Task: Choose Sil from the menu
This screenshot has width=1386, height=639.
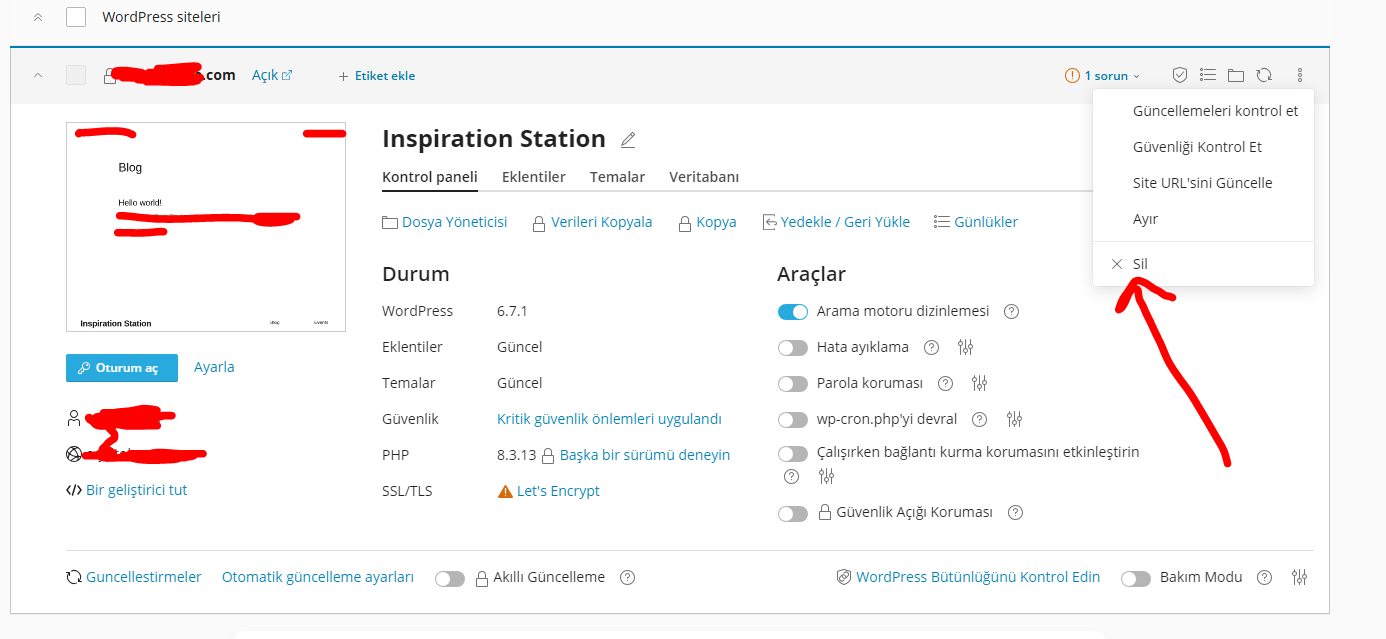Action: (x=1203, y=264)
